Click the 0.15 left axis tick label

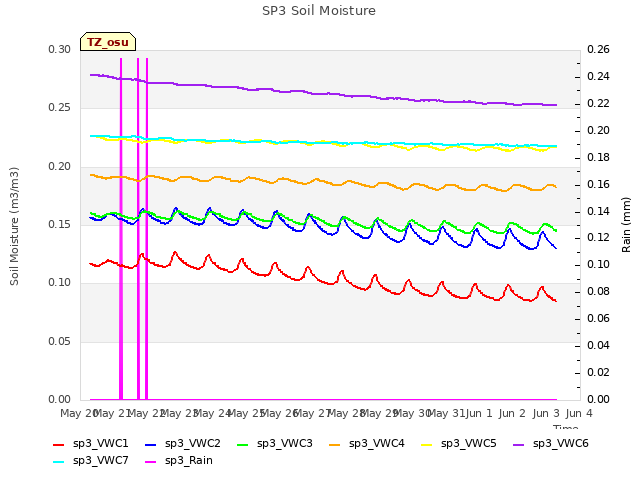pos(60,224)
